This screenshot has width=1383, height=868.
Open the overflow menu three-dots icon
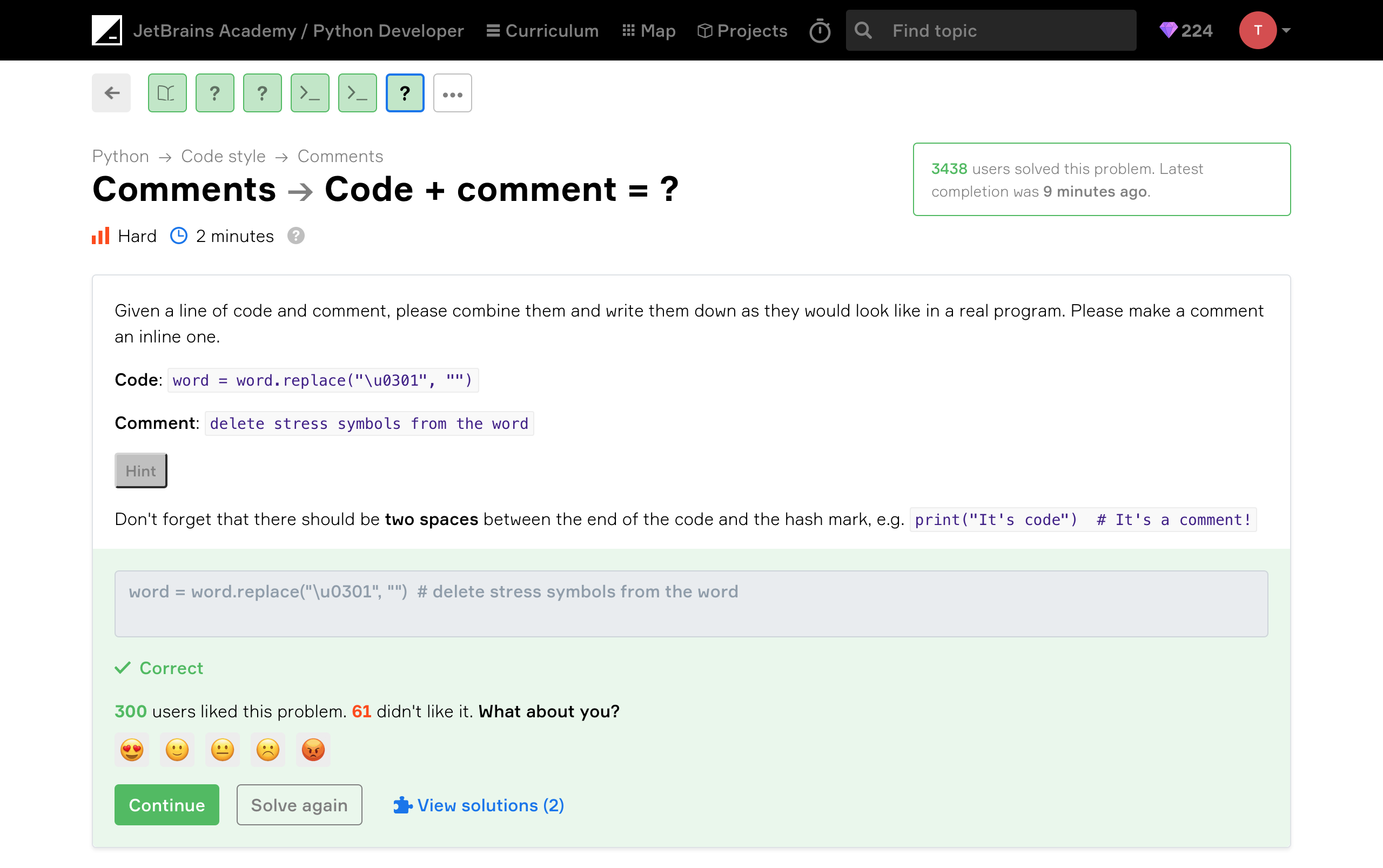(x=452, y=93)
